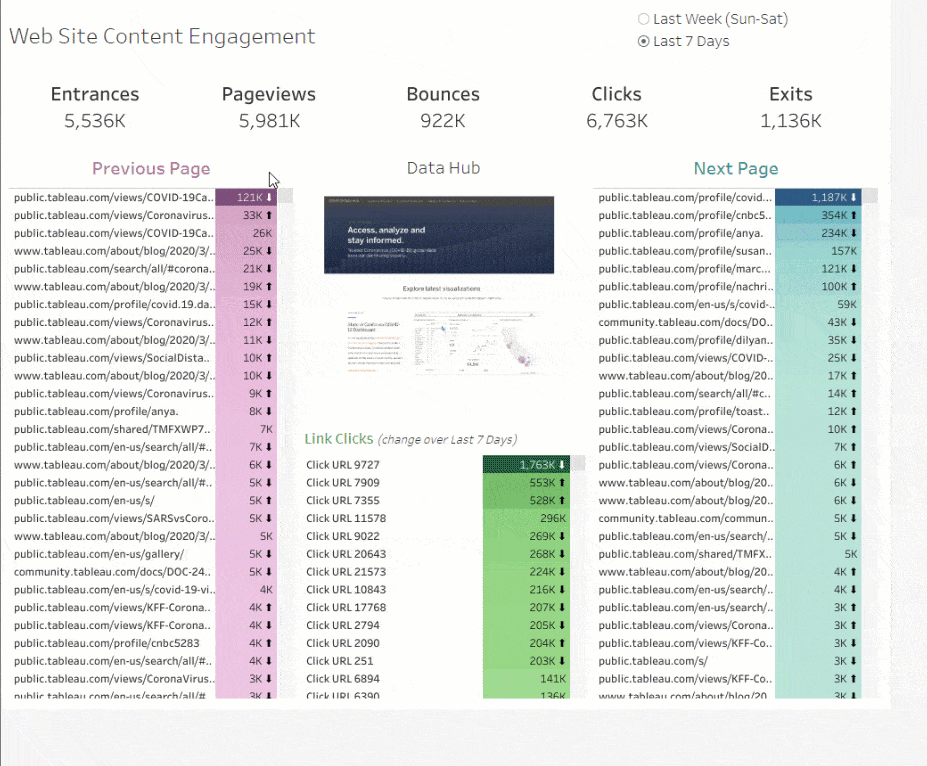Screen dimensions: 927x766
Task: Open the 'Access, analyze and stay informed' Data Hub thumbnail
Action: tap(438, 235)
